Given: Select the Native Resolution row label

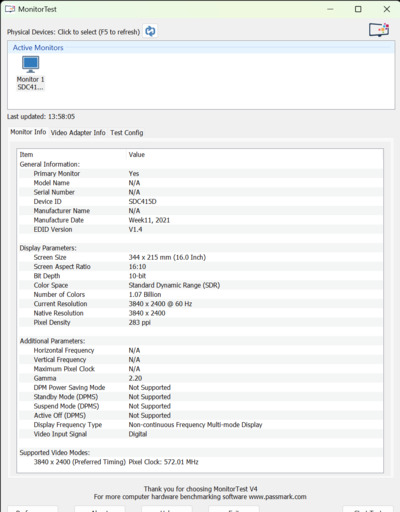Looking at the screenshot, I should point(58,313).
